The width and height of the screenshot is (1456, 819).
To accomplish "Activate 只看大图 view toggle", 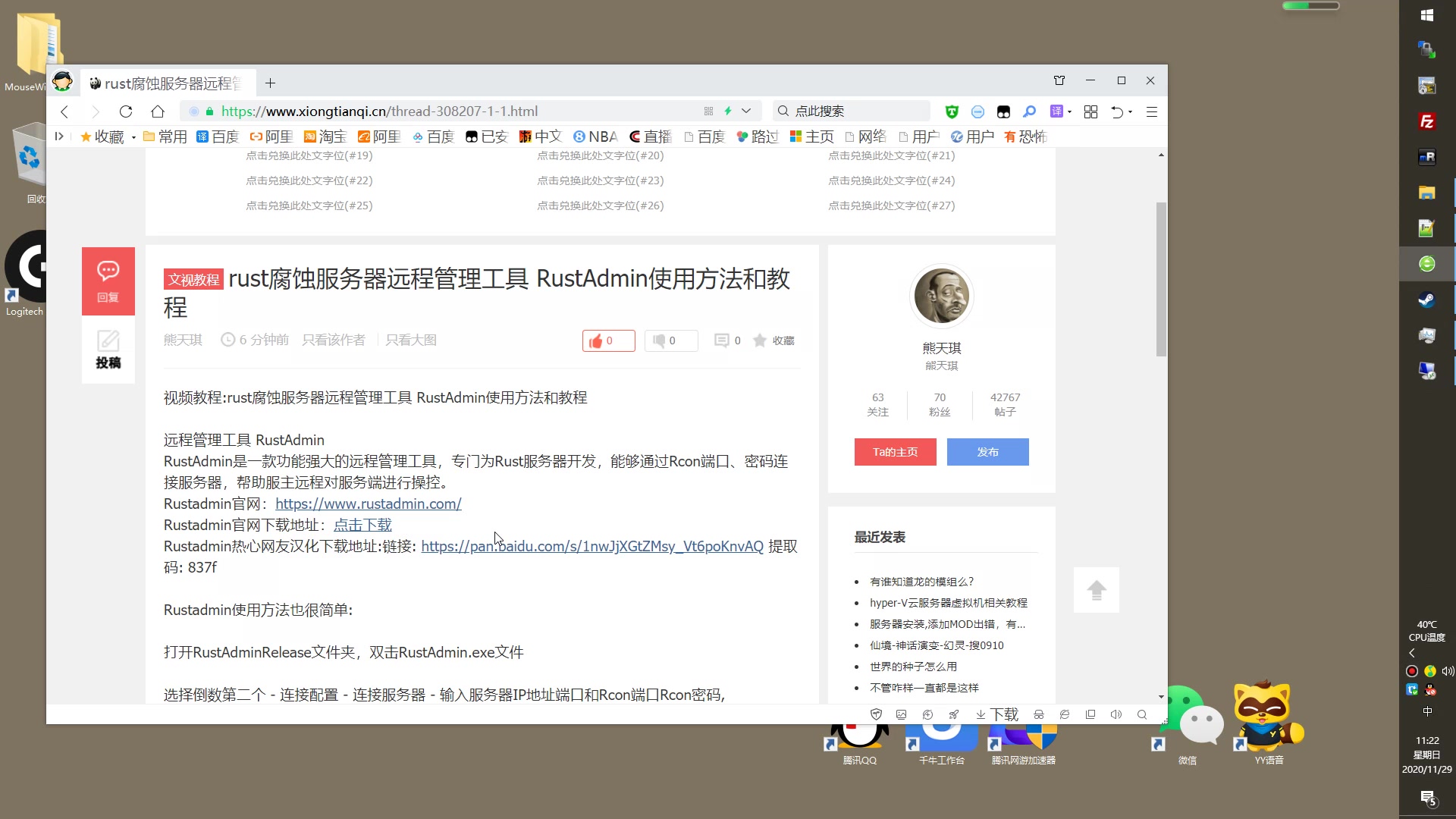I will click(412, 340).
